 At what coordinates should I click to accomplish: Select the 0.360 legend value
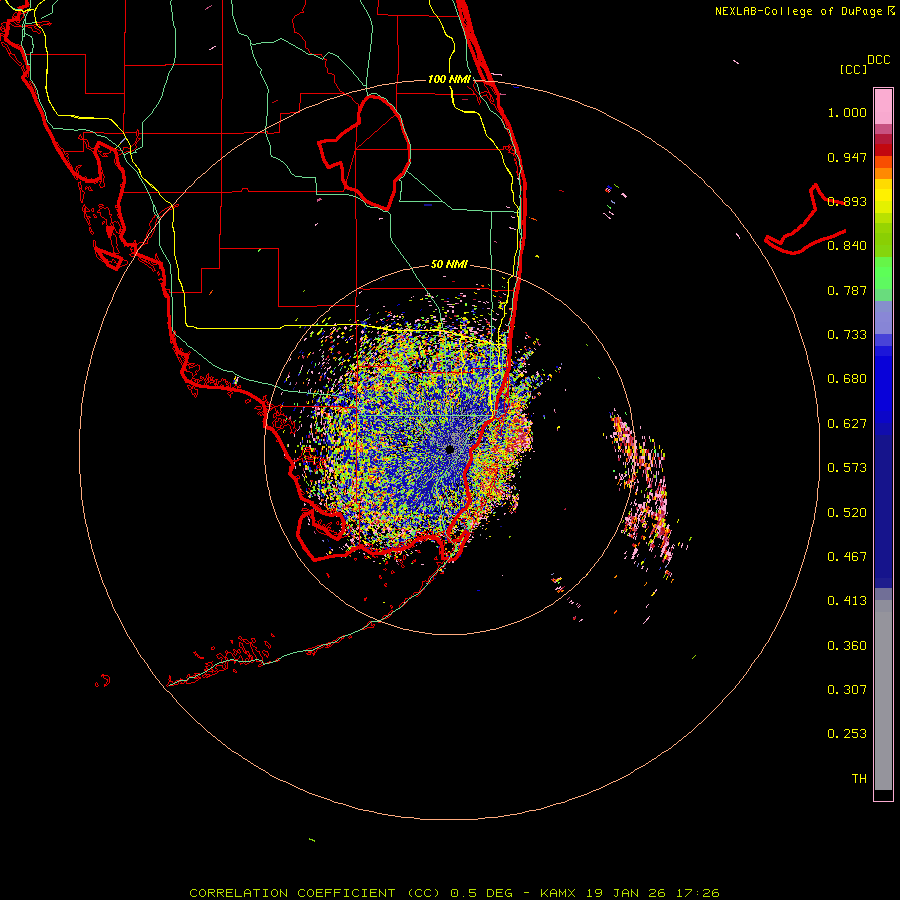[847, 646]
